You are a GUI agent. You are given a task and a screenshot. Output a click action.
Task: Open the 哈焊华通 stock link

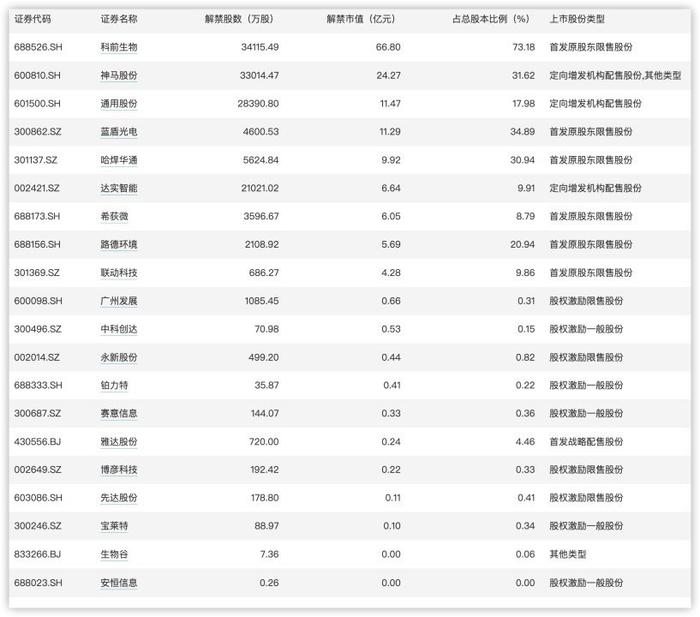pyautogui.click(x=119, y=160)
